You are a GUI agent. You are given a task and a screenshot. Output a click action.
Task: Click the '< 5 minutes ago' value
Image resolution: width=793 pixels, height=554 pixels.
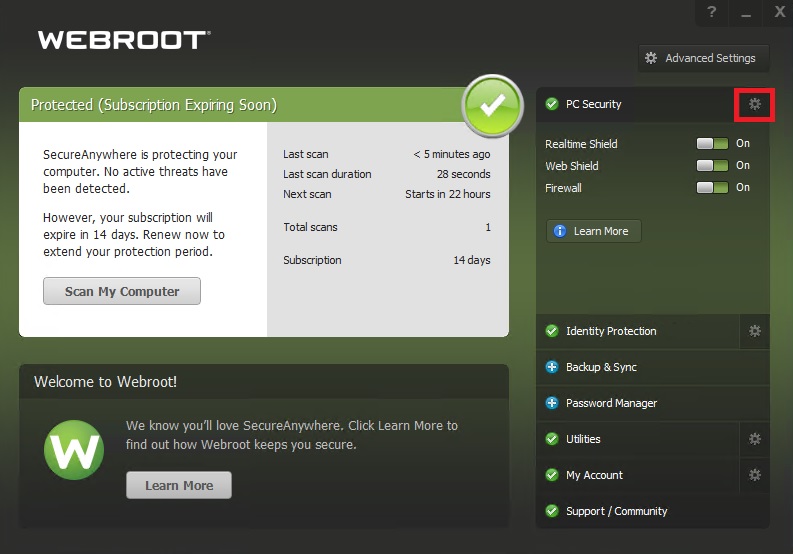(452, 154)
